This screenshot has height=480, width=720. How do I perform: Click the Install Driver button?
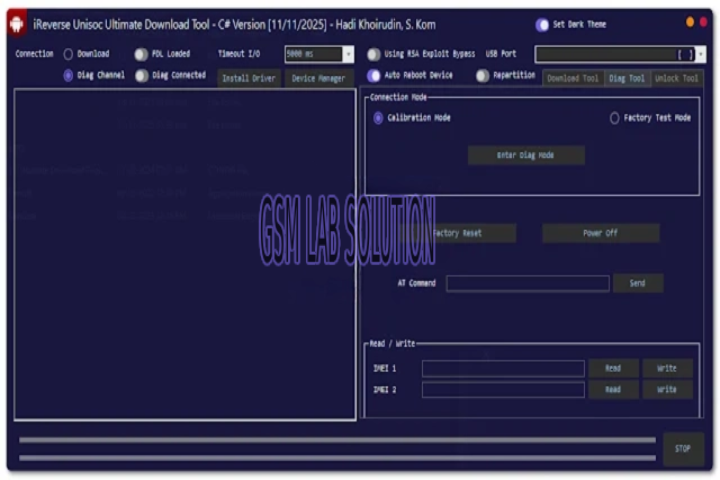249,78
